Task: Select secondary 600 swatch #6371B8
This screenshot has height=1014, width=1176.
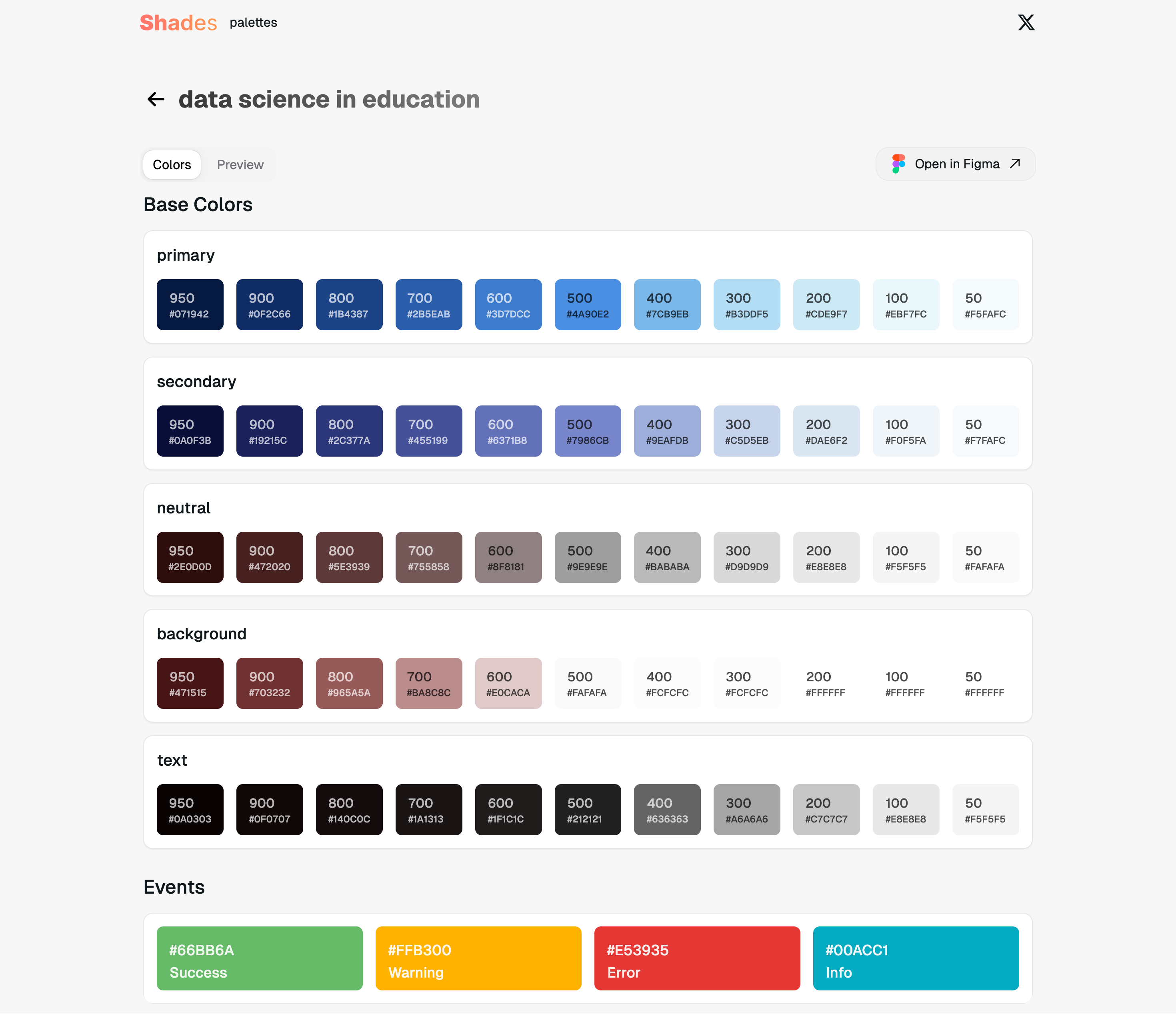Action: (x=508, y=431)
